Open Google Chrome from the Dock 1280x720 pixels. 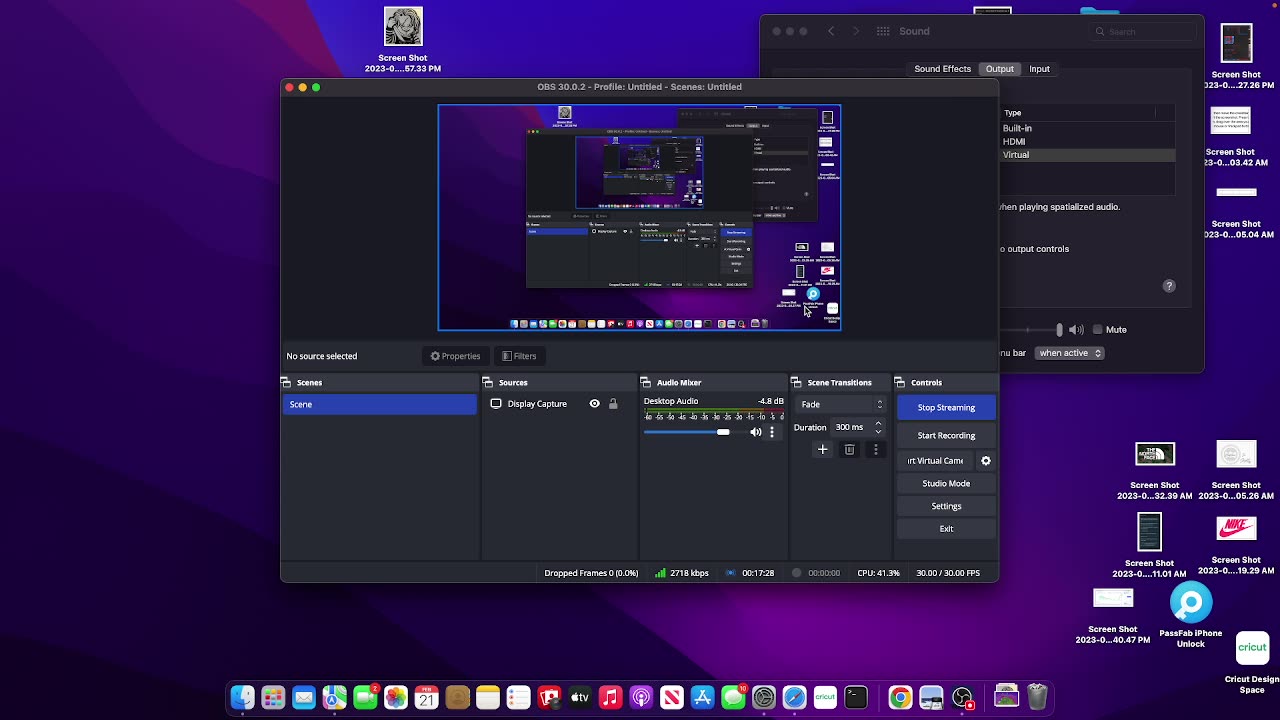coord(900,697)
